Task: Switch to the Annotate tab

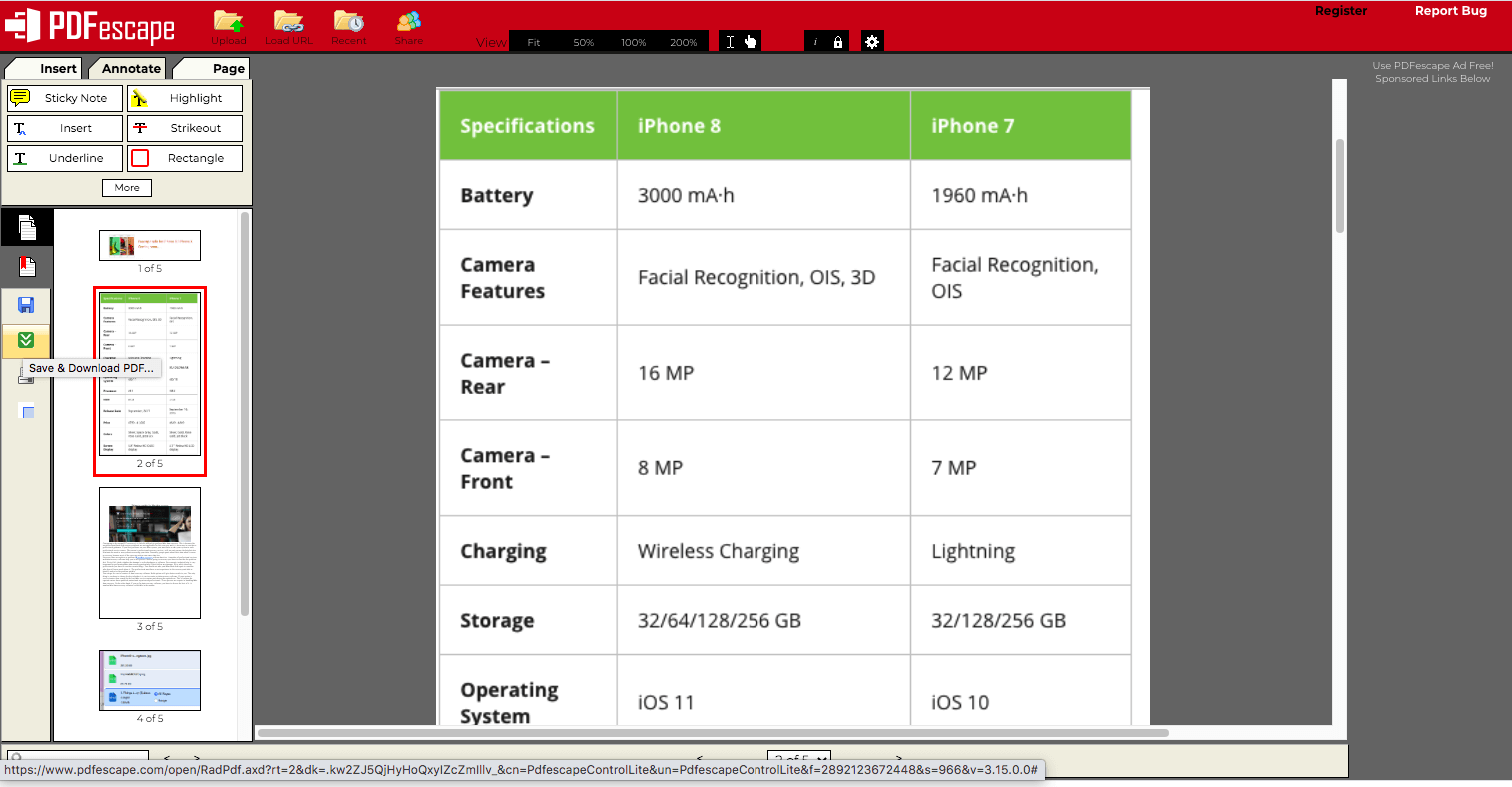Action: click(128, 68)
